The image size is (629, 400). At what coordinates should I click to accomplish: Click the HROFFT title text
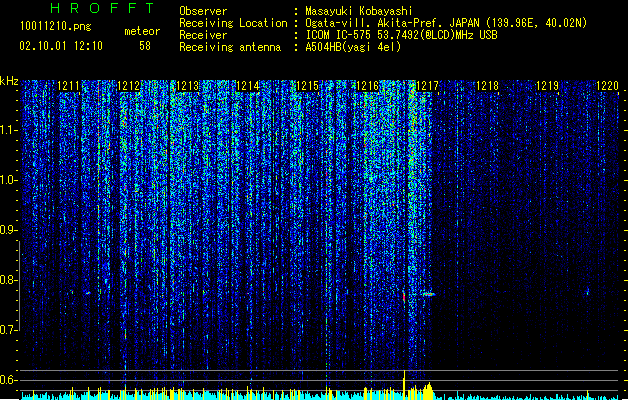(x=102, y=8)
